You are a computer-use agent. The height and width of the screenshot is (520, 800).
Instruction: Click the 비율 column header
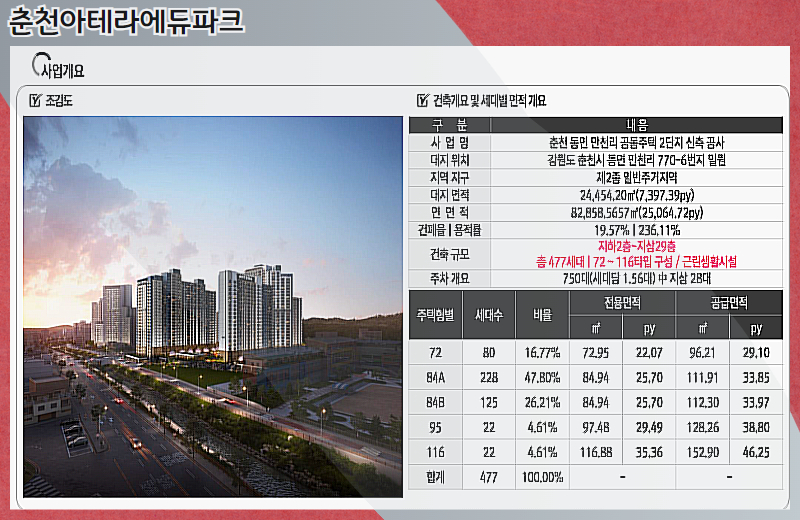click(542, 315)
